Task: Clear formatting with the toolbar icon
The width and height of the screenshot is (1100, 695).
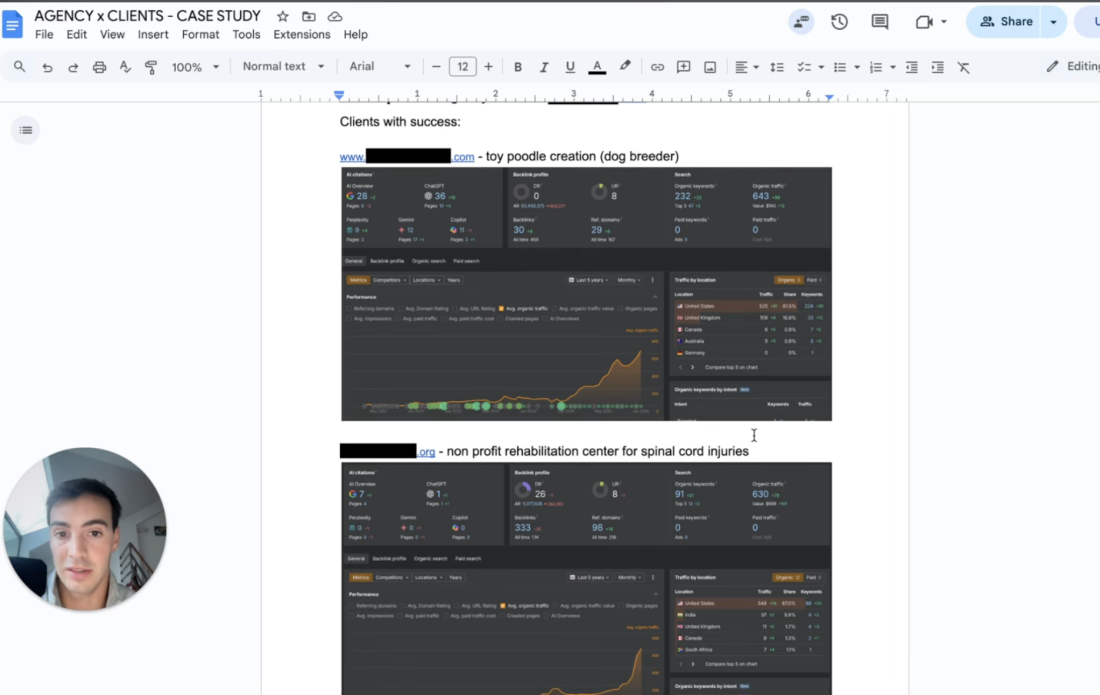Action: coord(963,66)
